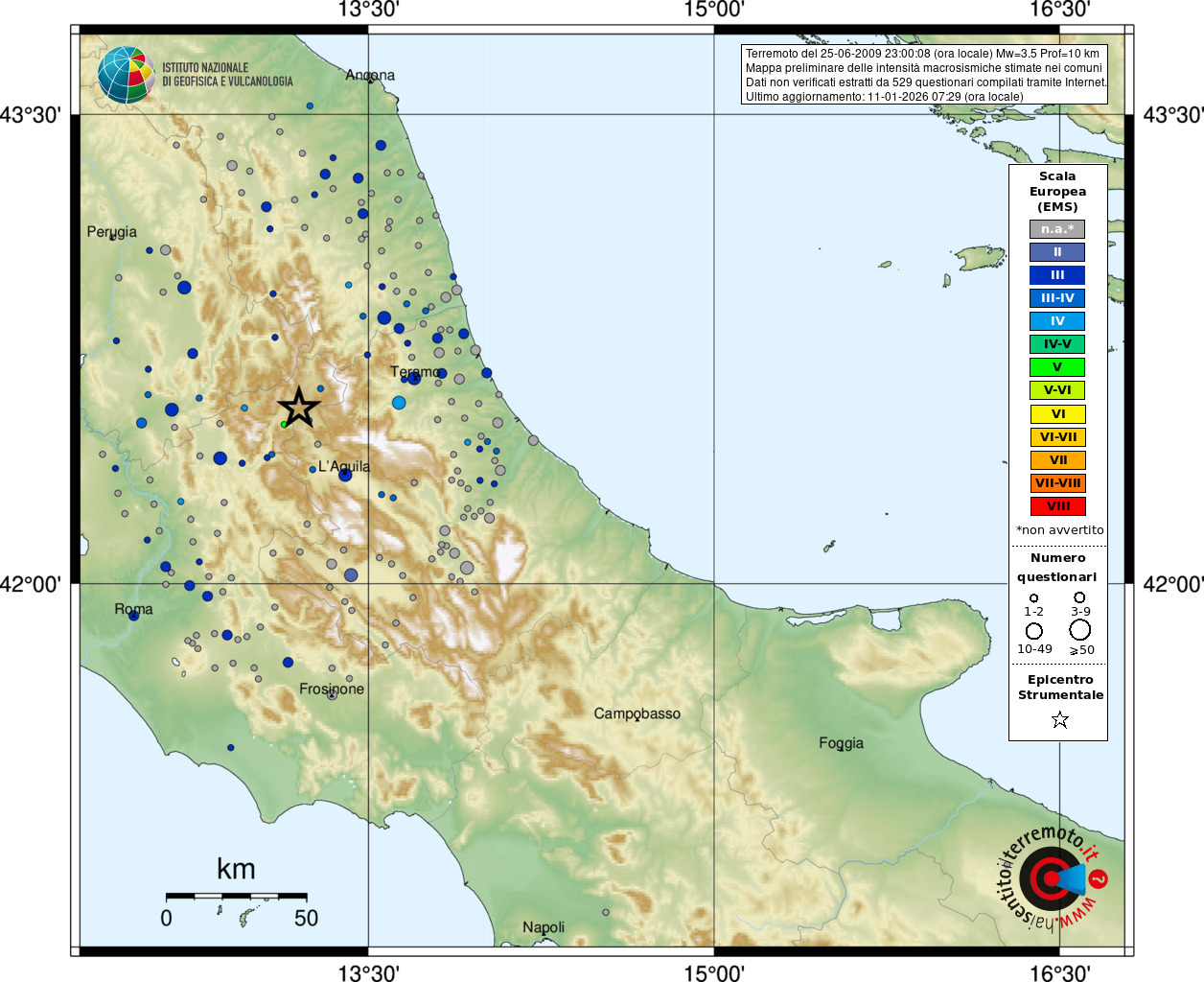Click the left 43°30' latitude label
This screenshot has width=1204, height=982.
[x=31, y=115]
